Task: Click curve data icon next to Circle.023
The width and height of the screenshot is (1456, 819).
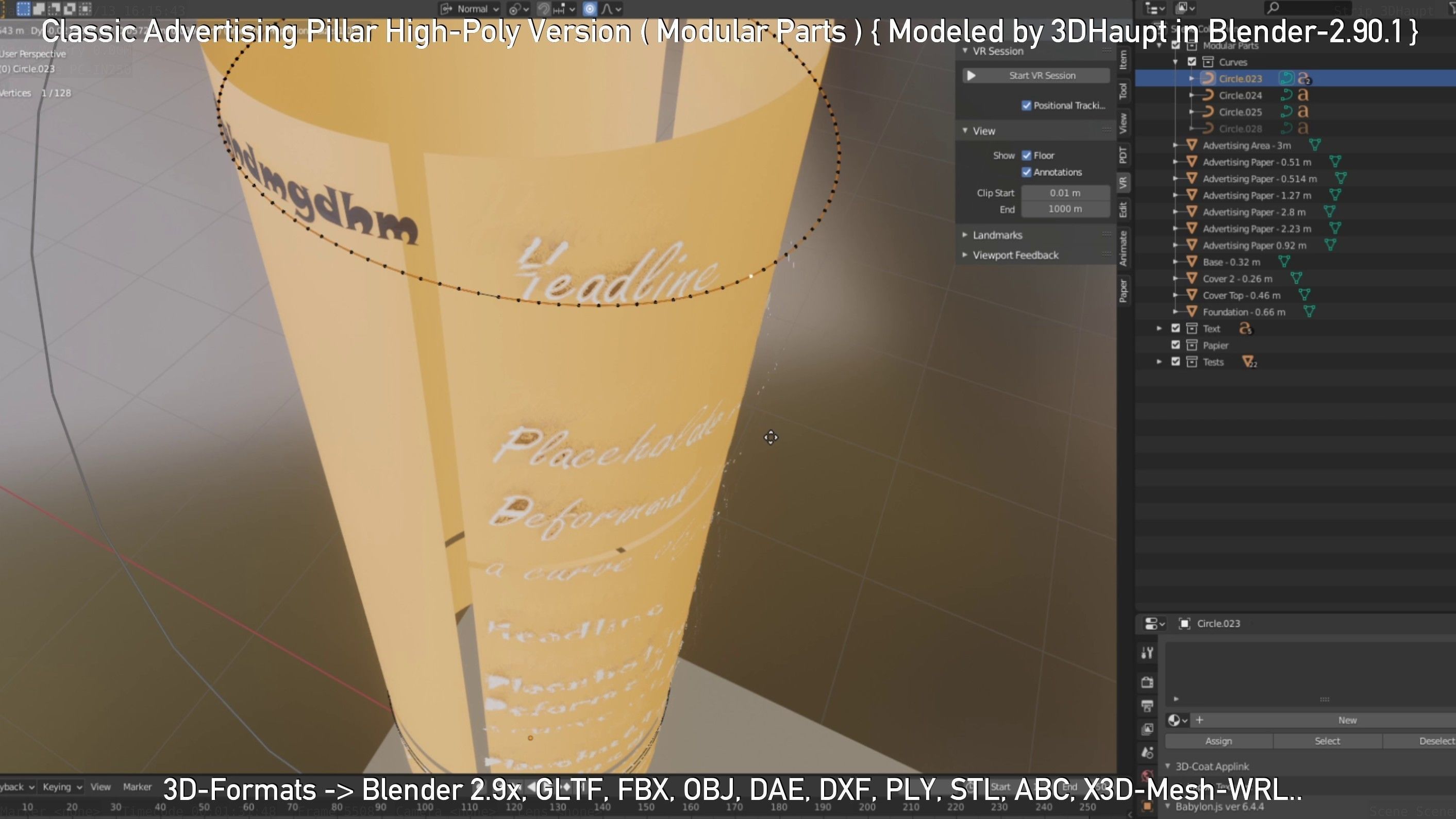Action: 1286,78
